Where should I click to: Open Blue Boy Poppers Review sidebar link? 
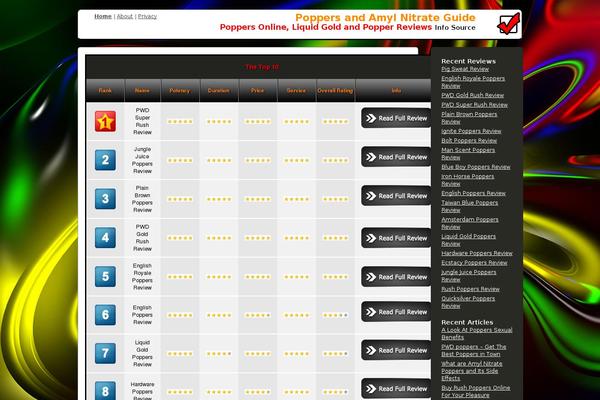pos(476,167)
